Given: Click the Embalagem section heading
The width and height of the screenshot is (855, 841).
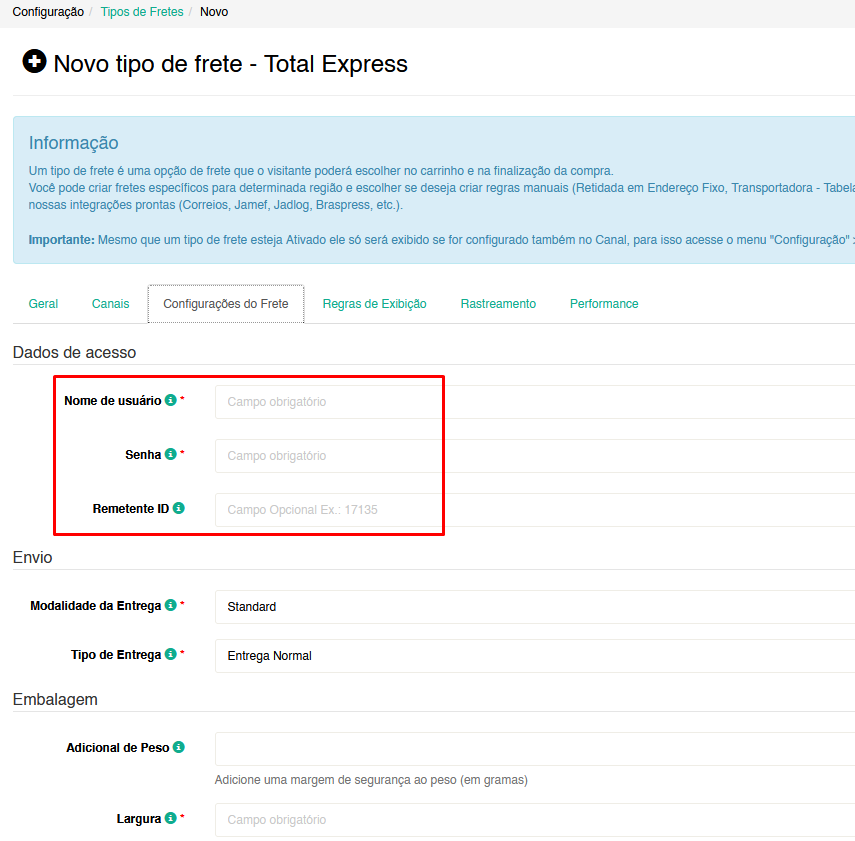Looking at the screenshot, I should click(55, 699).
